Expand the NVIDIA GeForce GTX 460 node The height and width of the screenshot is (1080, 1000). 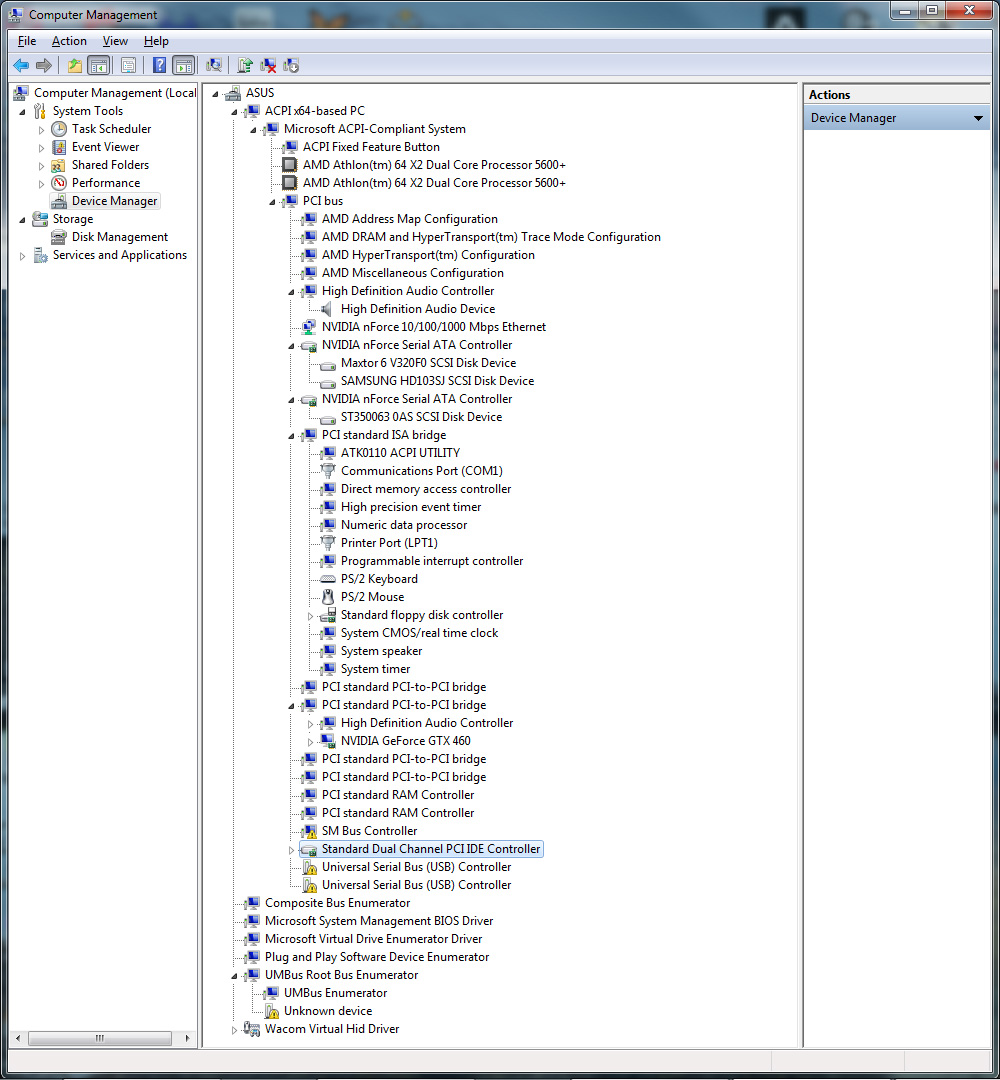(311, 742)
